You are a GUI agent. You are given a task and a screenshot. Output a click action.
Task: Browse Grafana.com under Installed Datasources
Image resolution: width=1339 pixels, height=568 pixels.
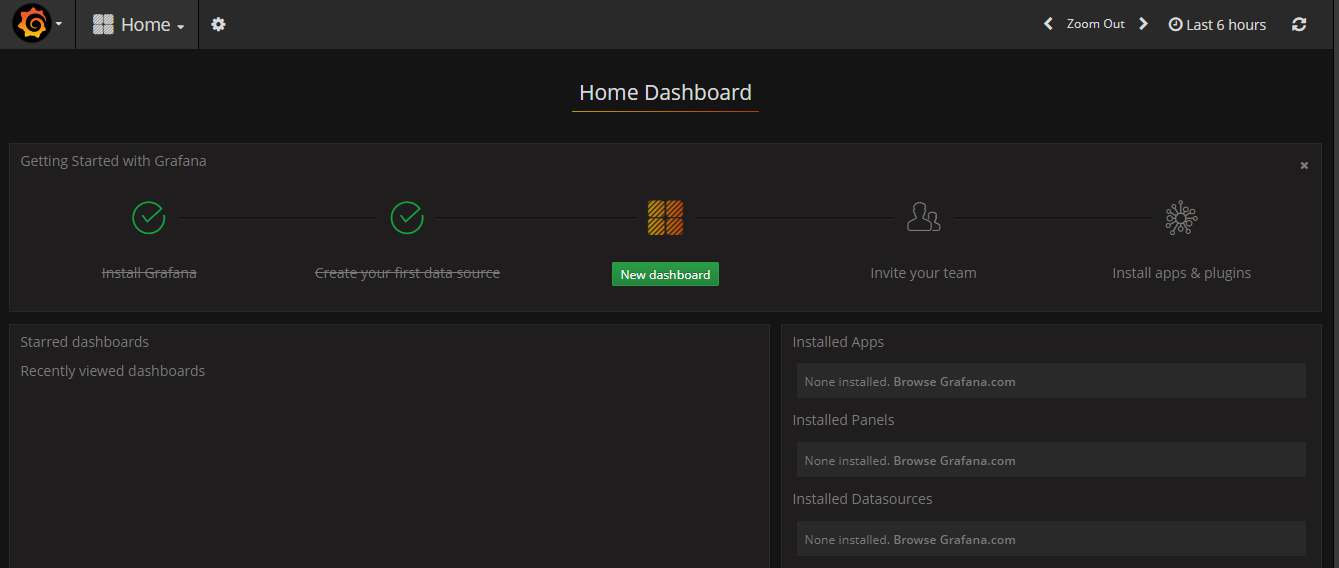click(x=954, y=540)
